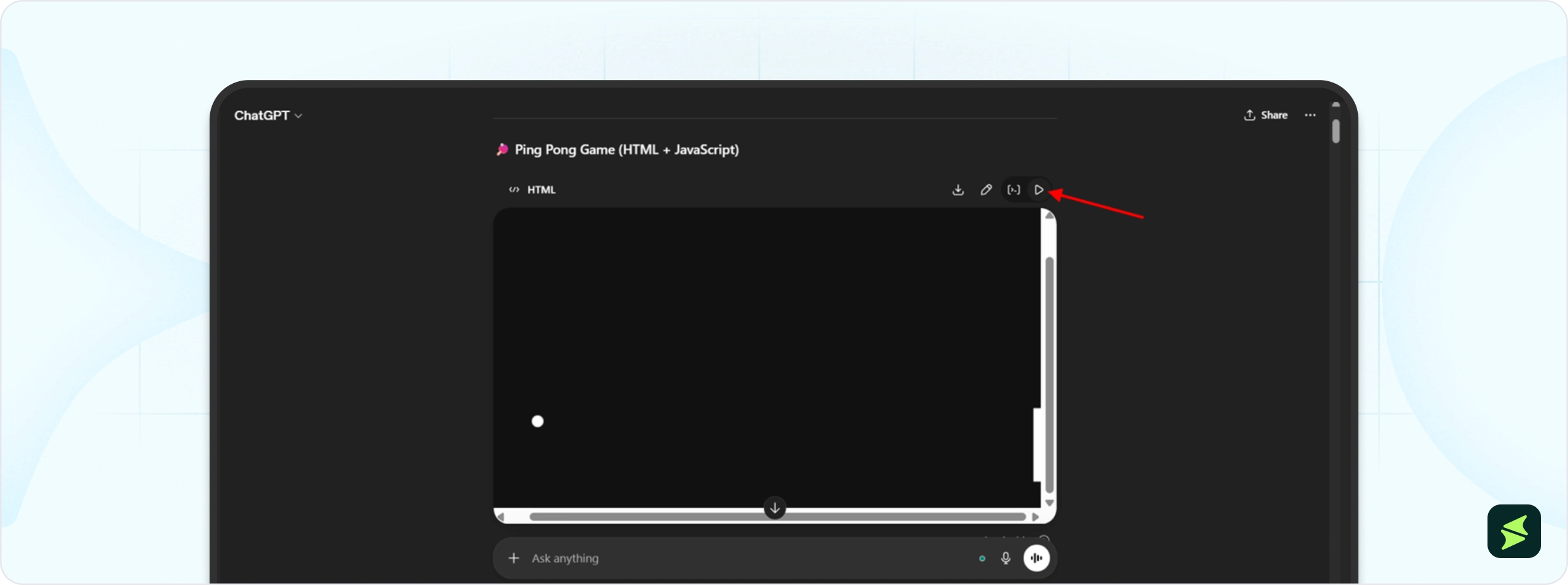Click the plus attach icon
The width and height of the screenshot is (1568, 585).
[514, 558]
